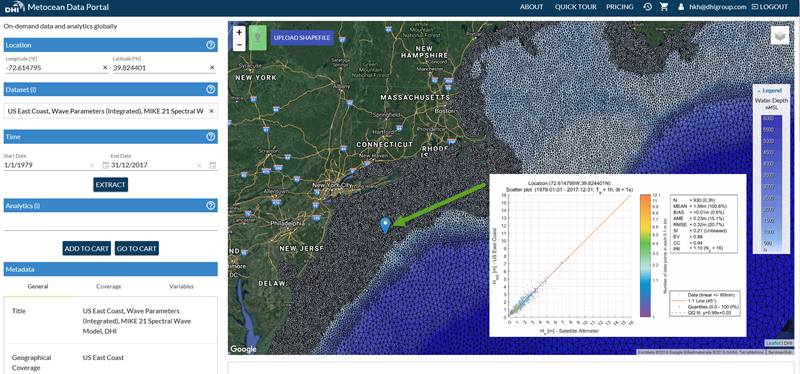800x374 pixels.
Task: Select the place-marker tool on map
Action: tap(258, 38)
